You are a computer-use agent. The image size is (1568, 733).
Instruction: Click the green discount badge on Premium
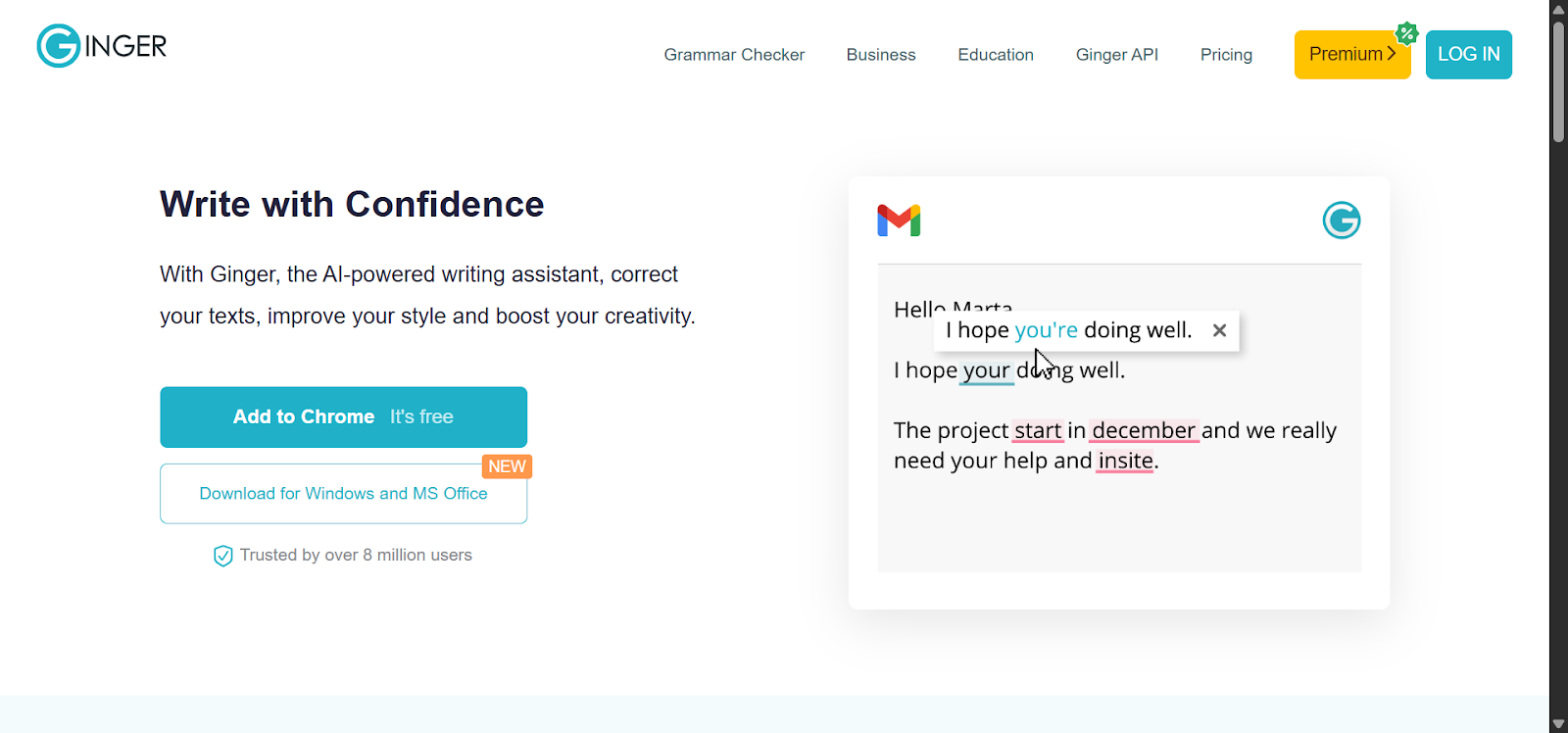click(1407, 33)
